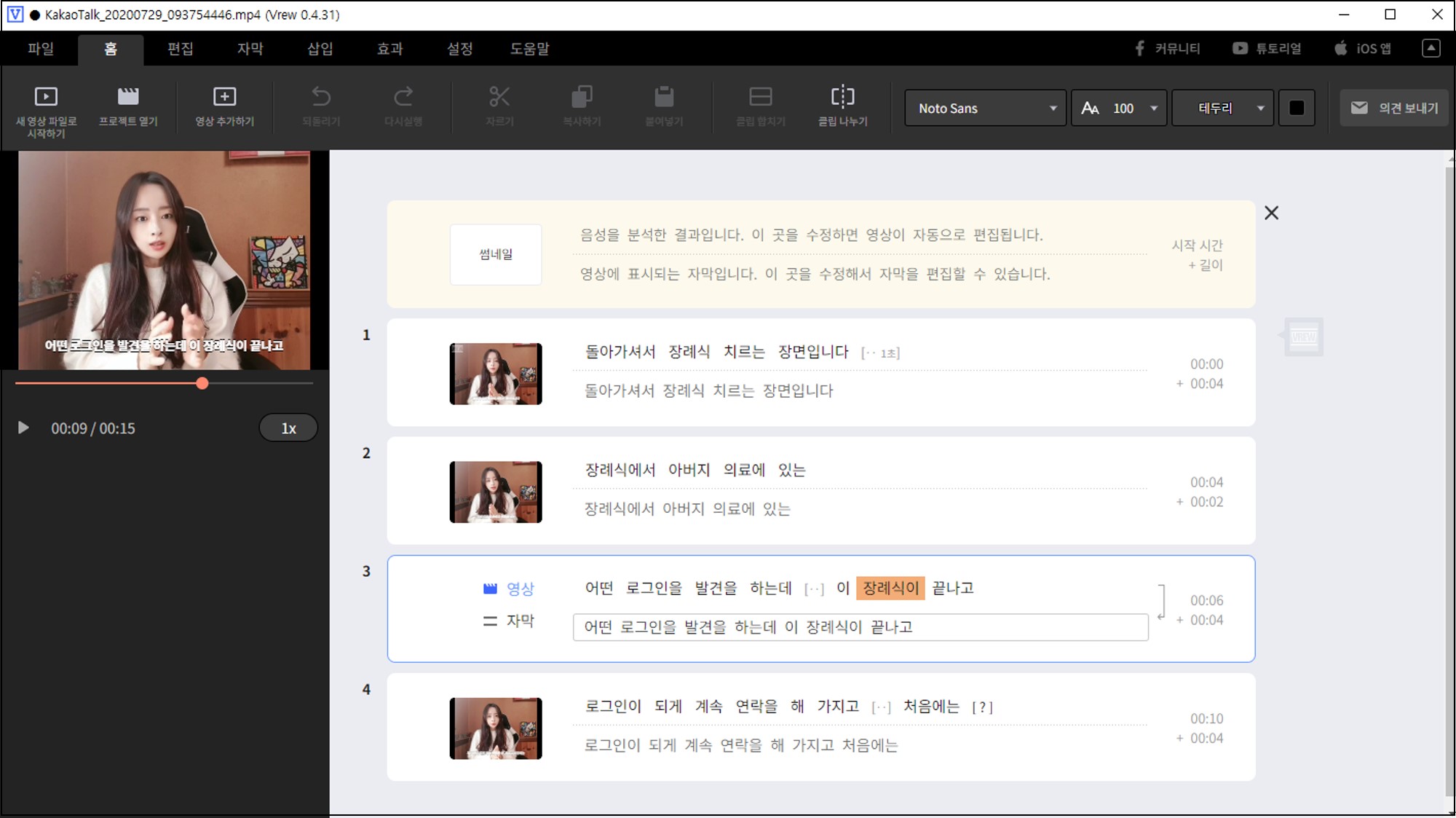This screenshot has width=1456, height=818.
Task: Click the 1초 silence marker in clip 1
Action: tap(880, 353)
